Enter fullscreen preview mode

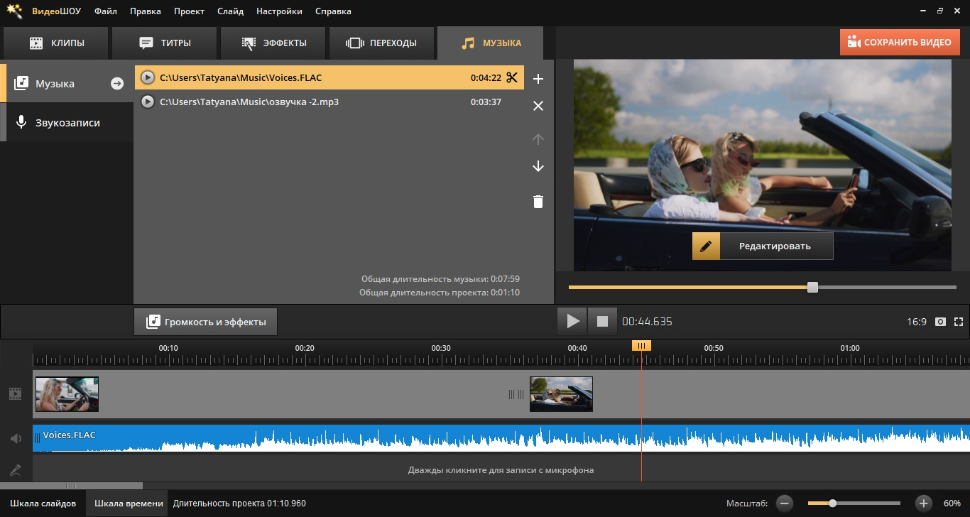pos(958,322)
